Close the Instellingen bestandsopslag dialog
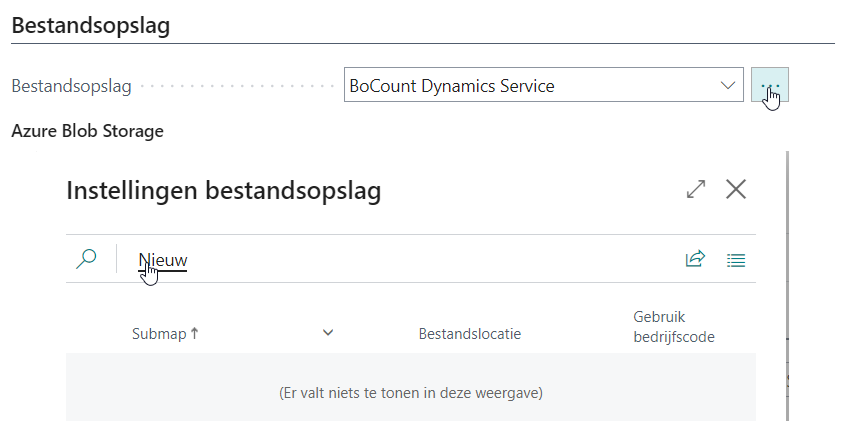Screen dimensions: 843x429 [x=736, y=189]
